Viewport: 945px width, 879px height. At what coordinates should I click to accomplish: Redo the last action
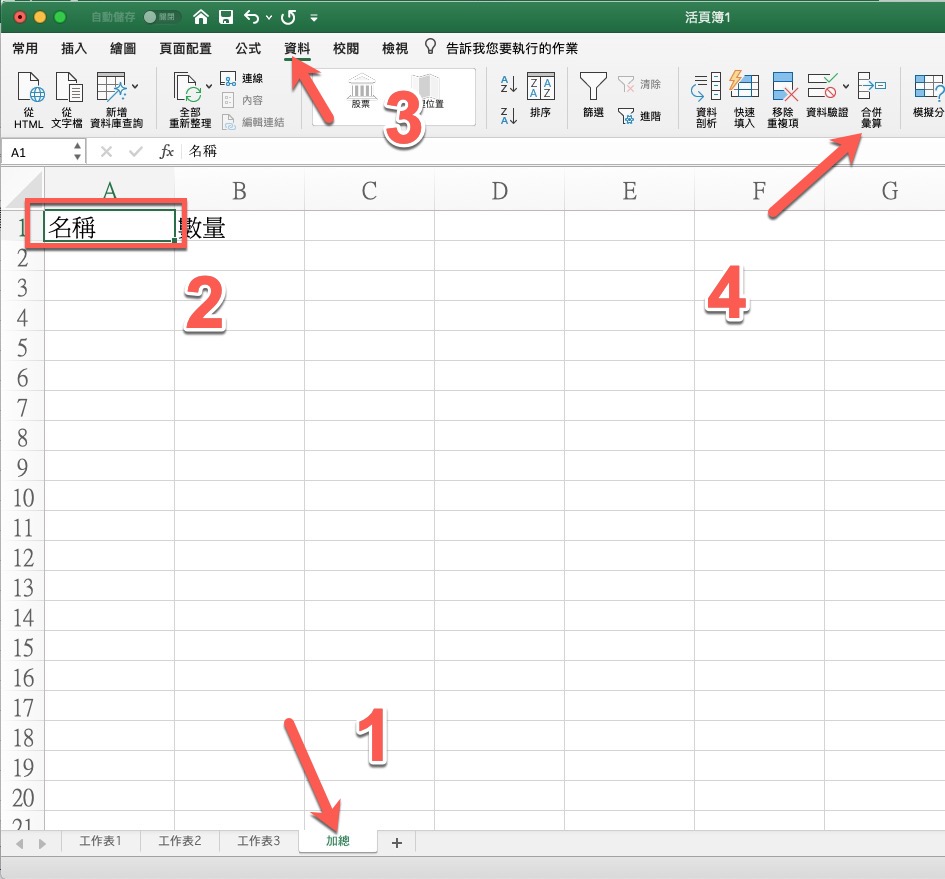(289, 17)
